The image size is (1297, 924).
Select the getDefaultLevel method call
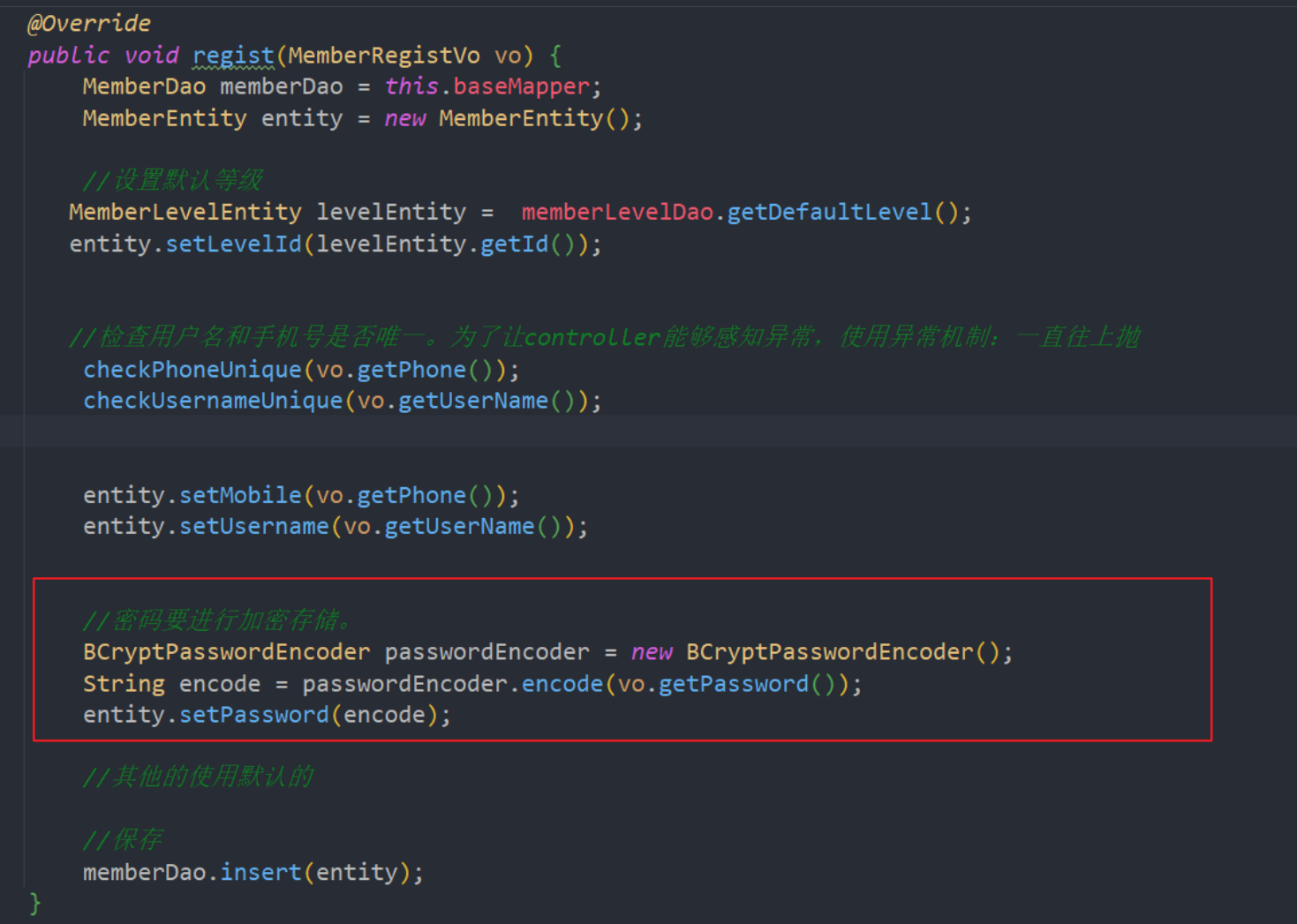tap(829, 213)
